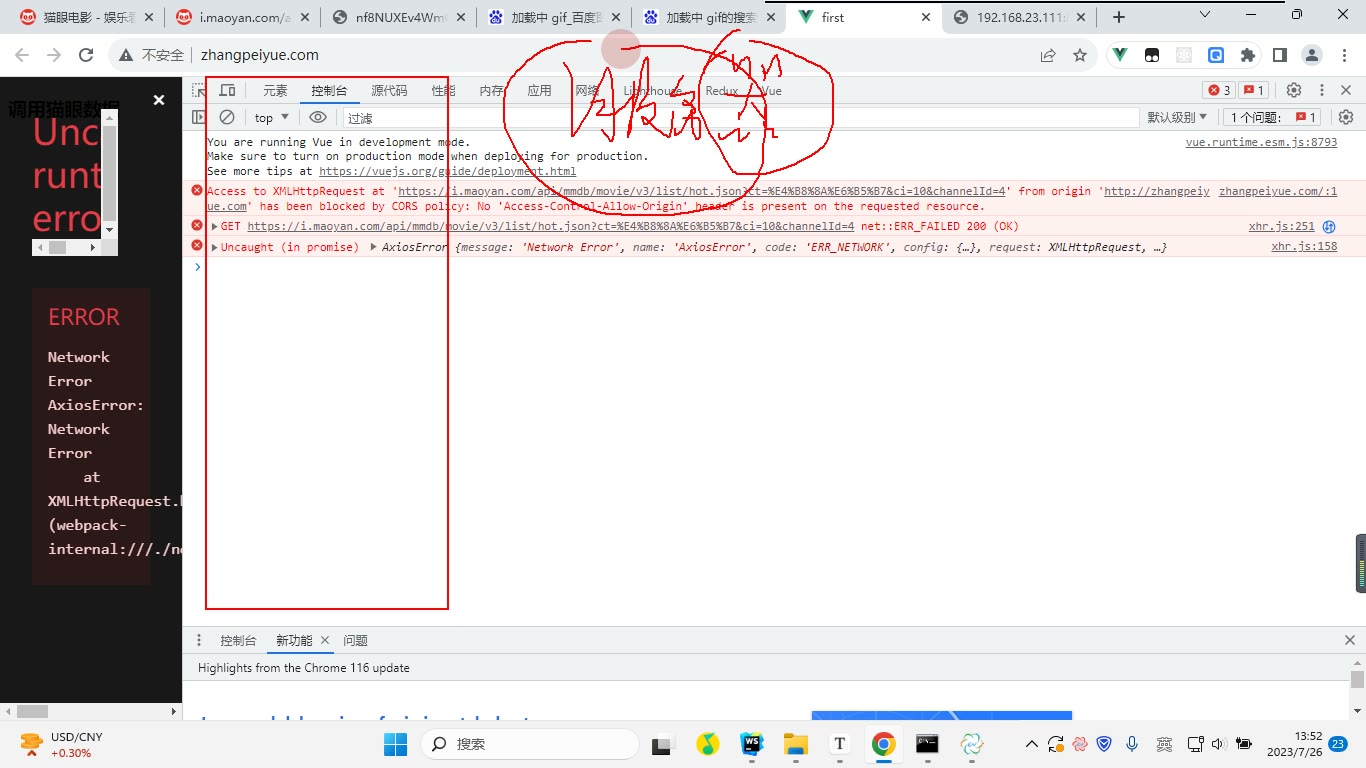
Task: Open the DevTools three-dot customize menu
Action: pos(1321,90)
